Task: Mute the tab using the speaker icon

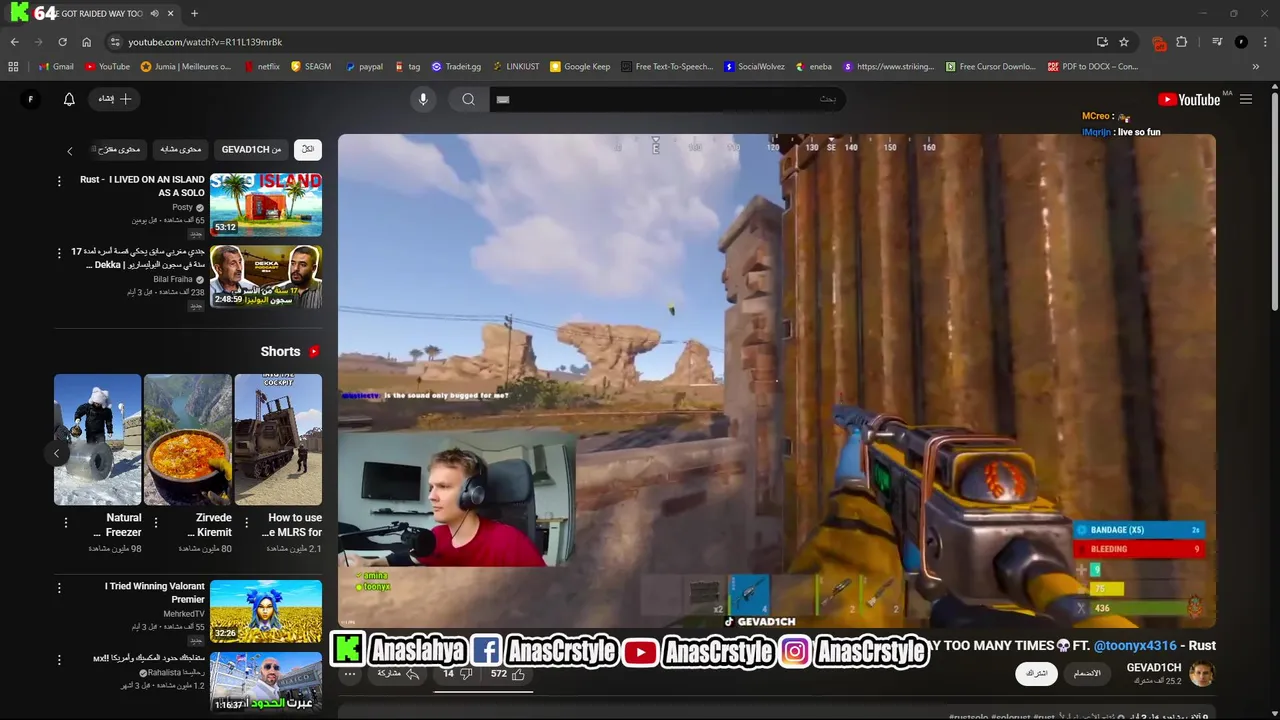Action: click(x=154, y=13)
